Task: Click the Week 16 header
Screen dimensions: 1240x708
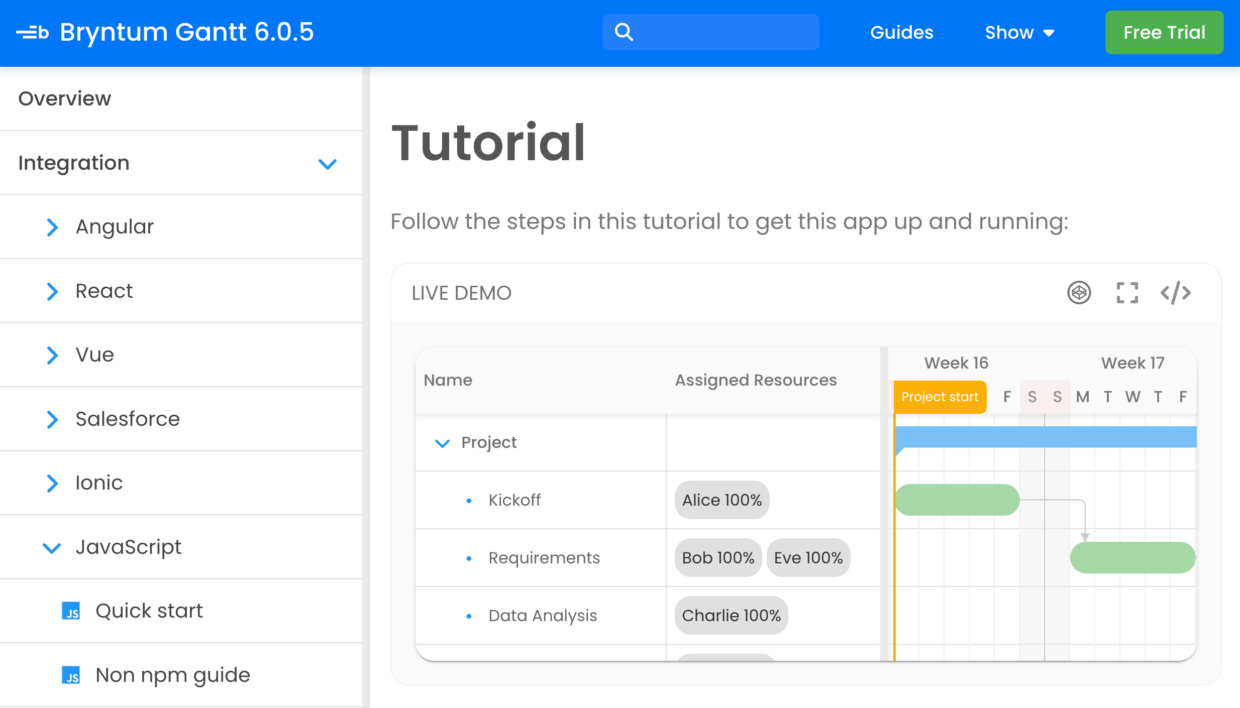Action: pyautogui.click(x=956, y=363)
